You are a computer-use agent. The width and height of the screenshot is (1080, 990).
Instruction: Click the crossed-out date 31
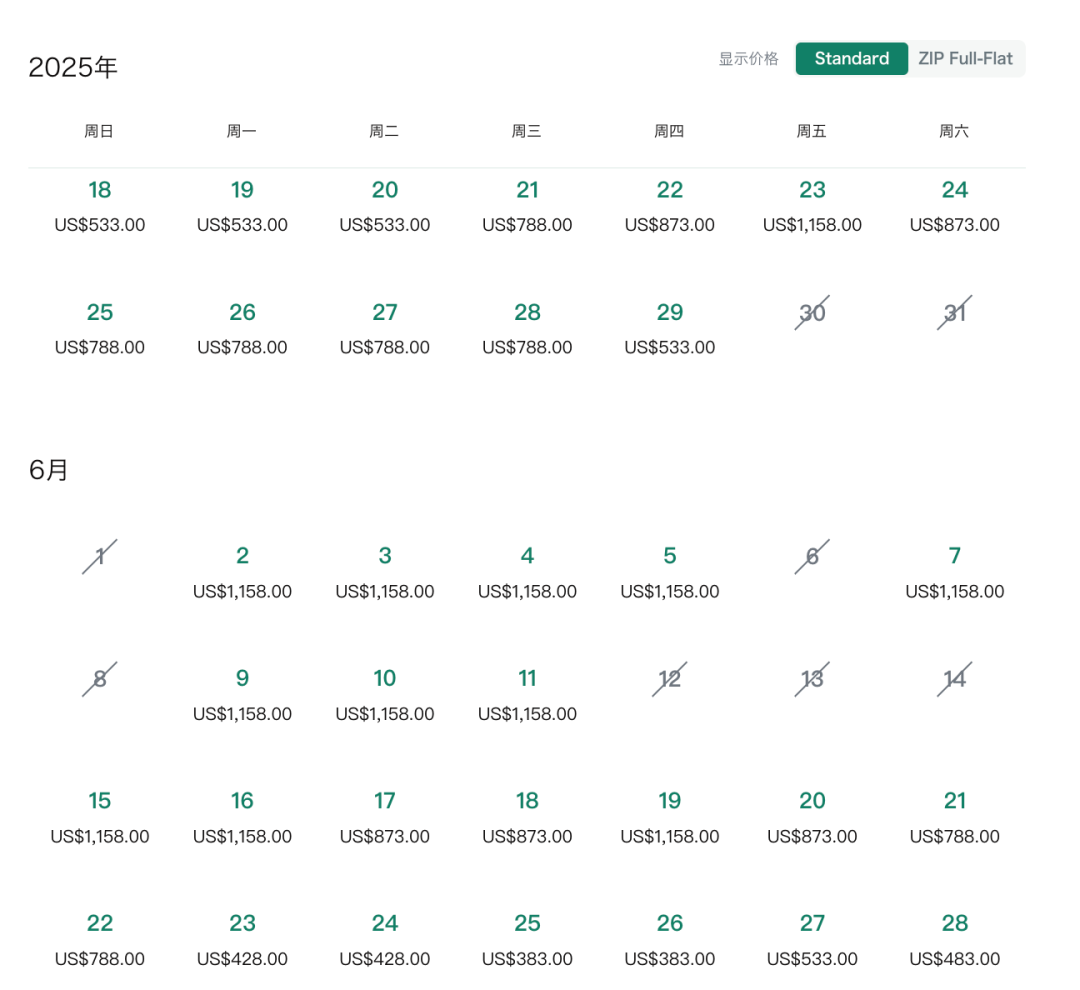955,313
